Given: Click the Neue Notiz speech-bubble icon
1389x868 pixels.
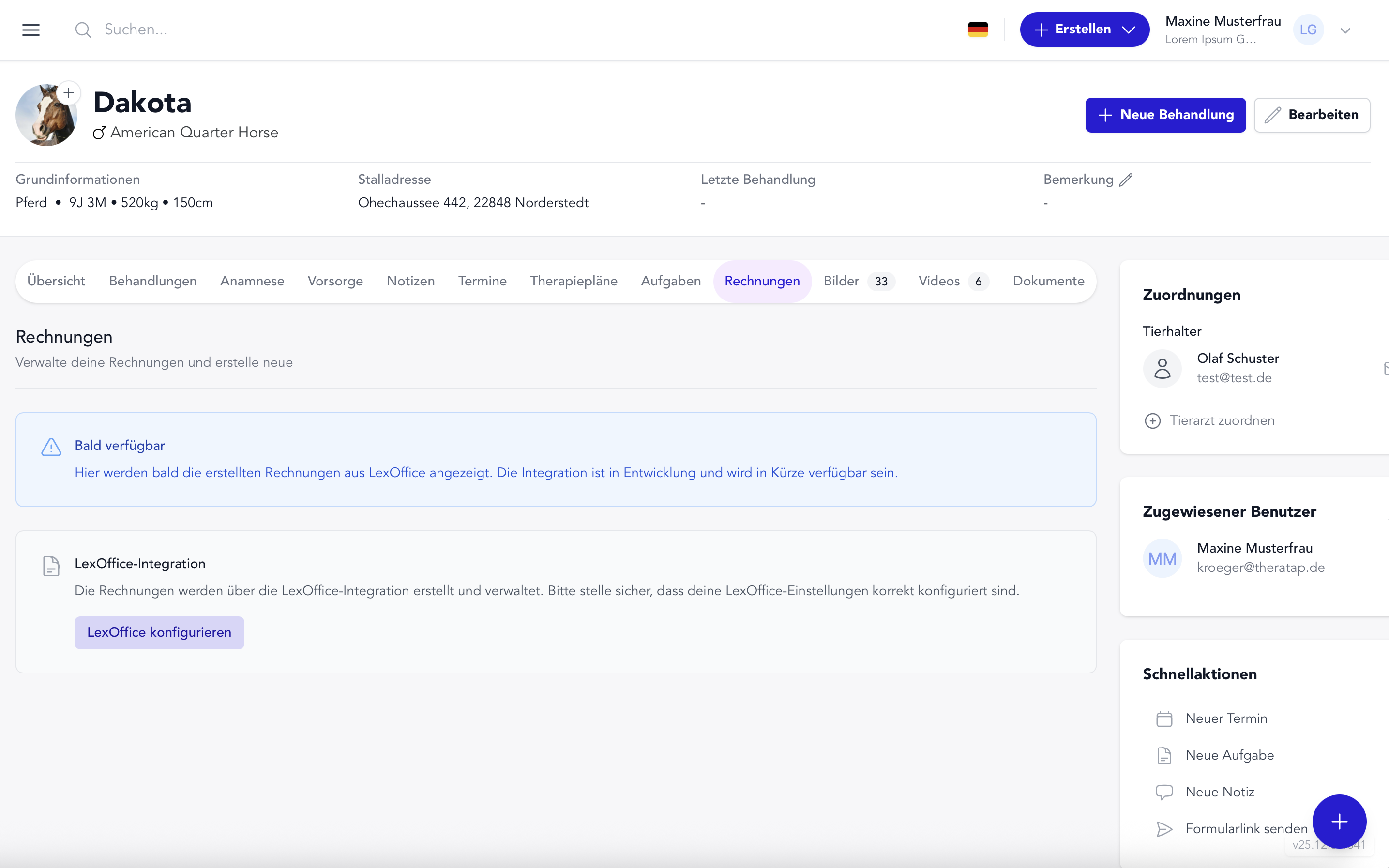Looking at the screenshot, I should 1164,792.
